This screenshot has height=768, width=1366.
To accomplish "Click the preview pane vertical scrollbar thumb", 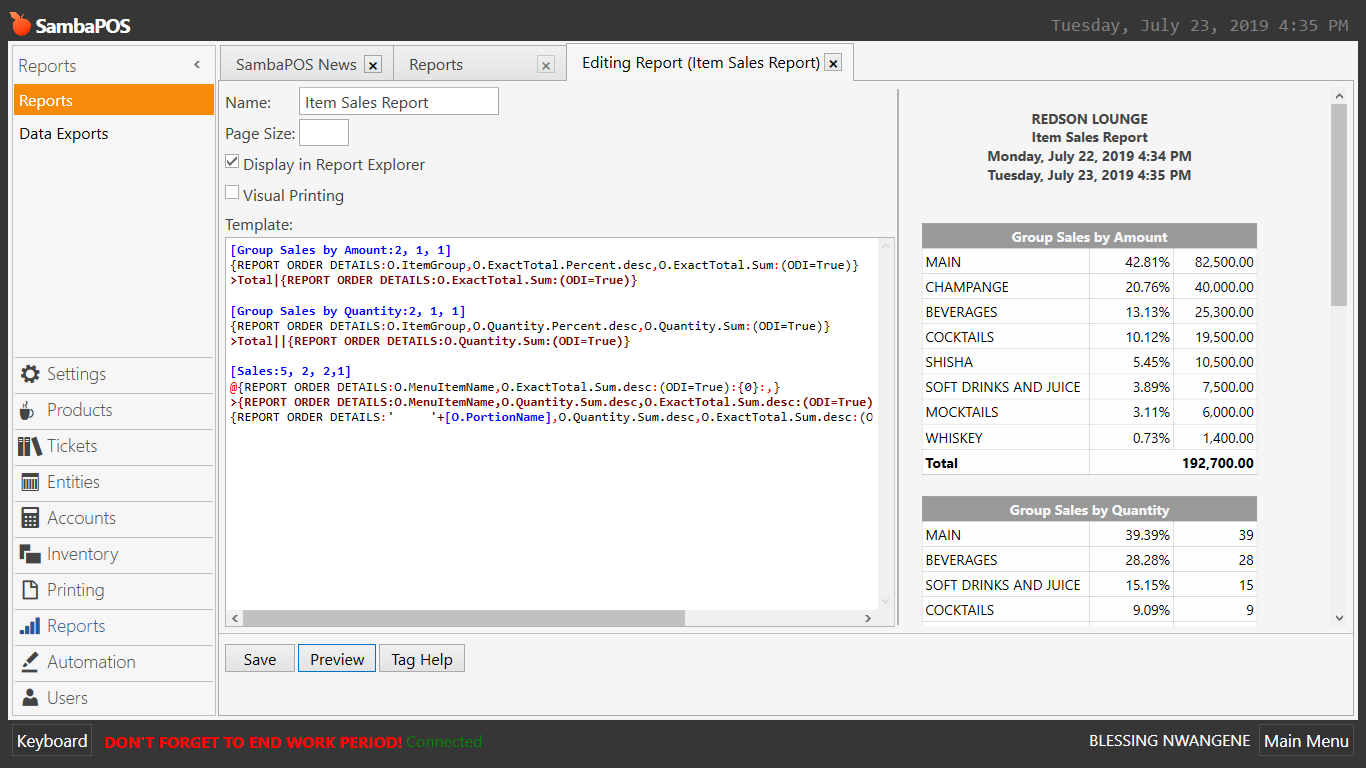I will tap(1340, 205).
